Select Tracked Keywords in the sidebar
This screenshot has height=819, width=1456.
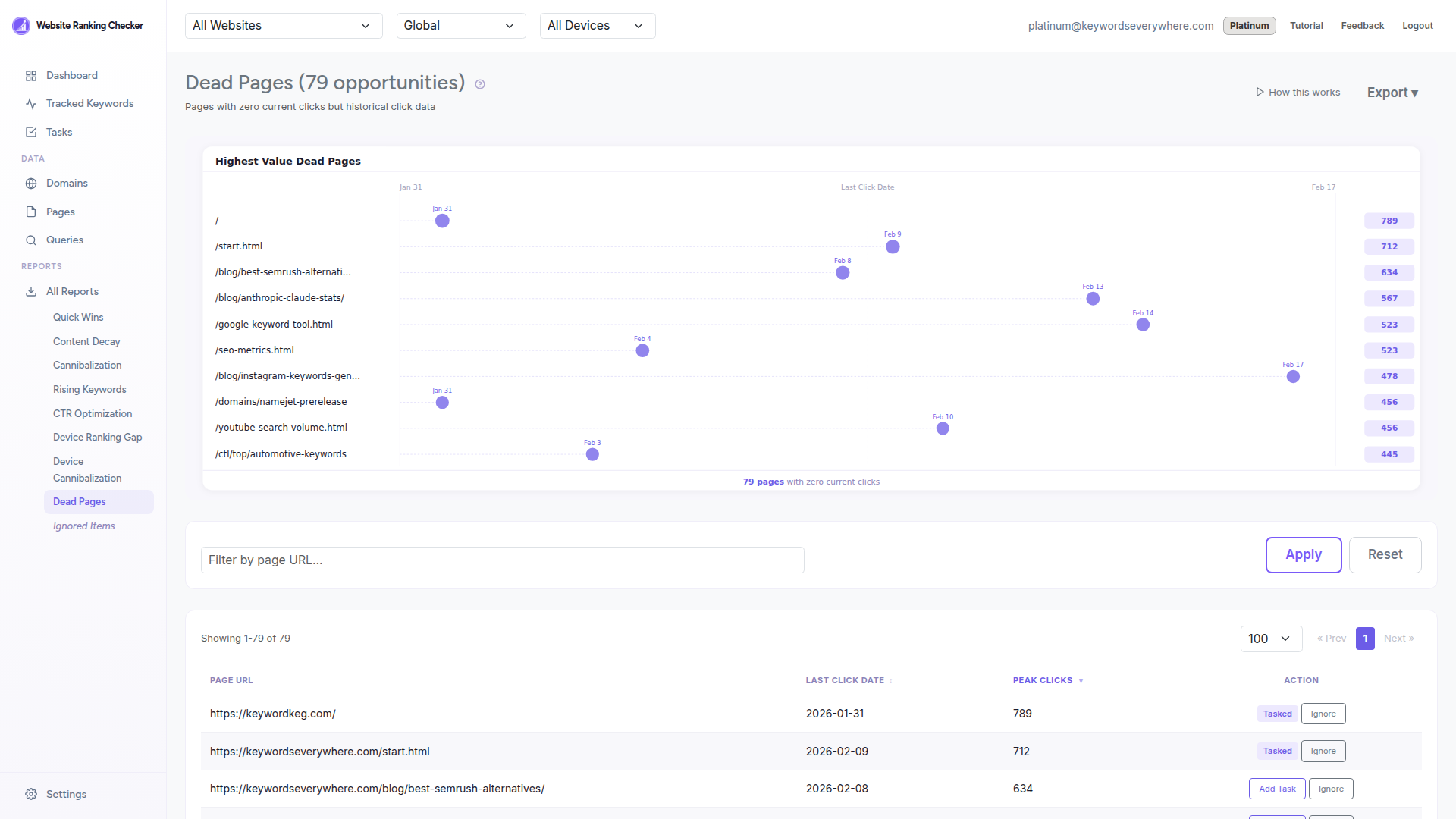(89, 103)
